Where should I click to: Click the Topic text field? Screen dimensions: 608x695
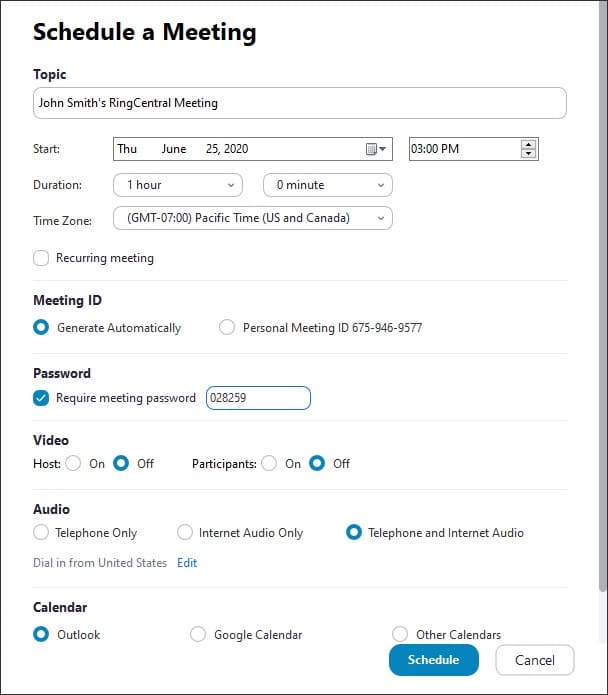click(299, 103)
